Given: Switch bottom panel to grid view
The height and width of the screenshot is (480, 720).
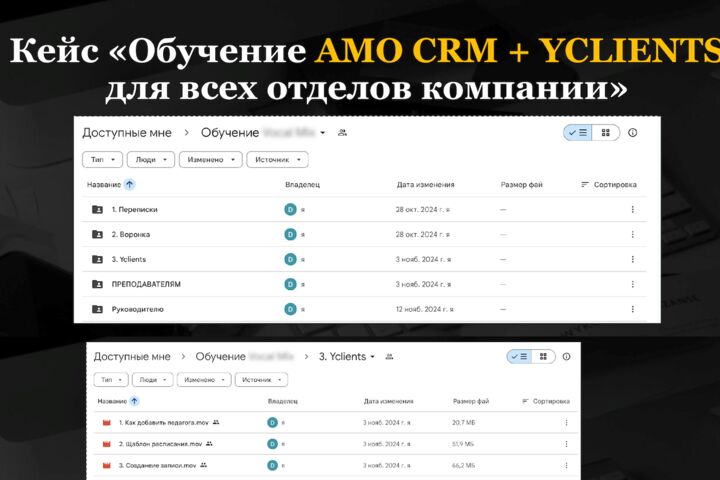Looking at the screenshot, I should coord(543,356).
